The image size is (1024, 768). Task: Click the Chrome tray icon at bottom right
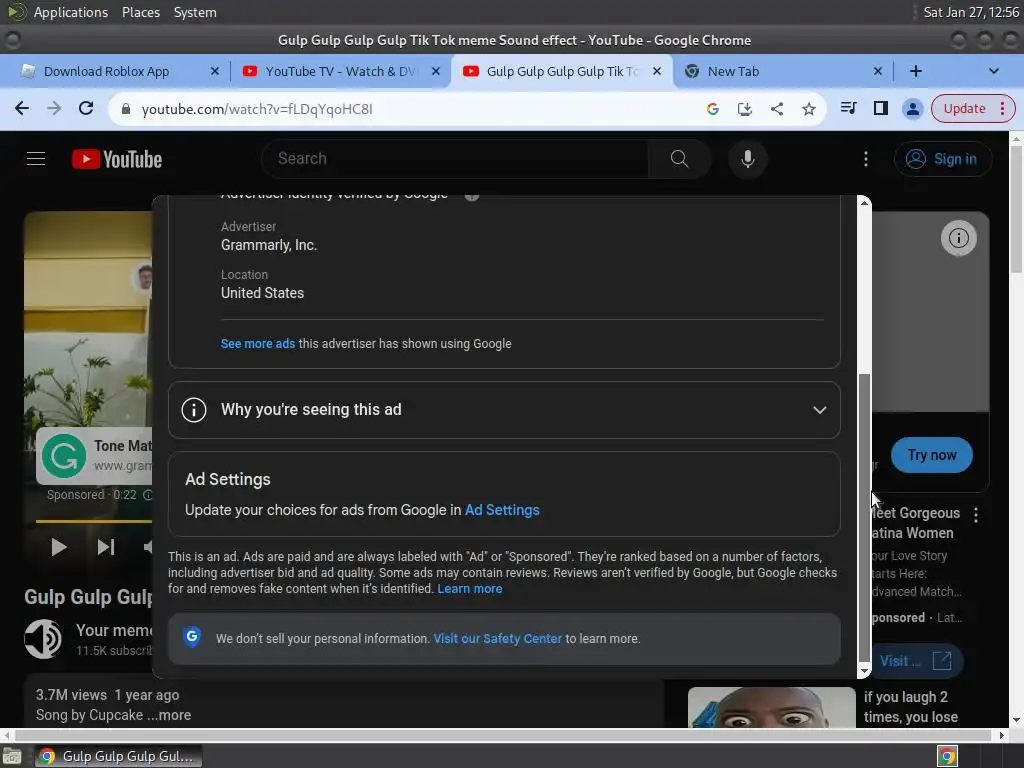(947, 756)
